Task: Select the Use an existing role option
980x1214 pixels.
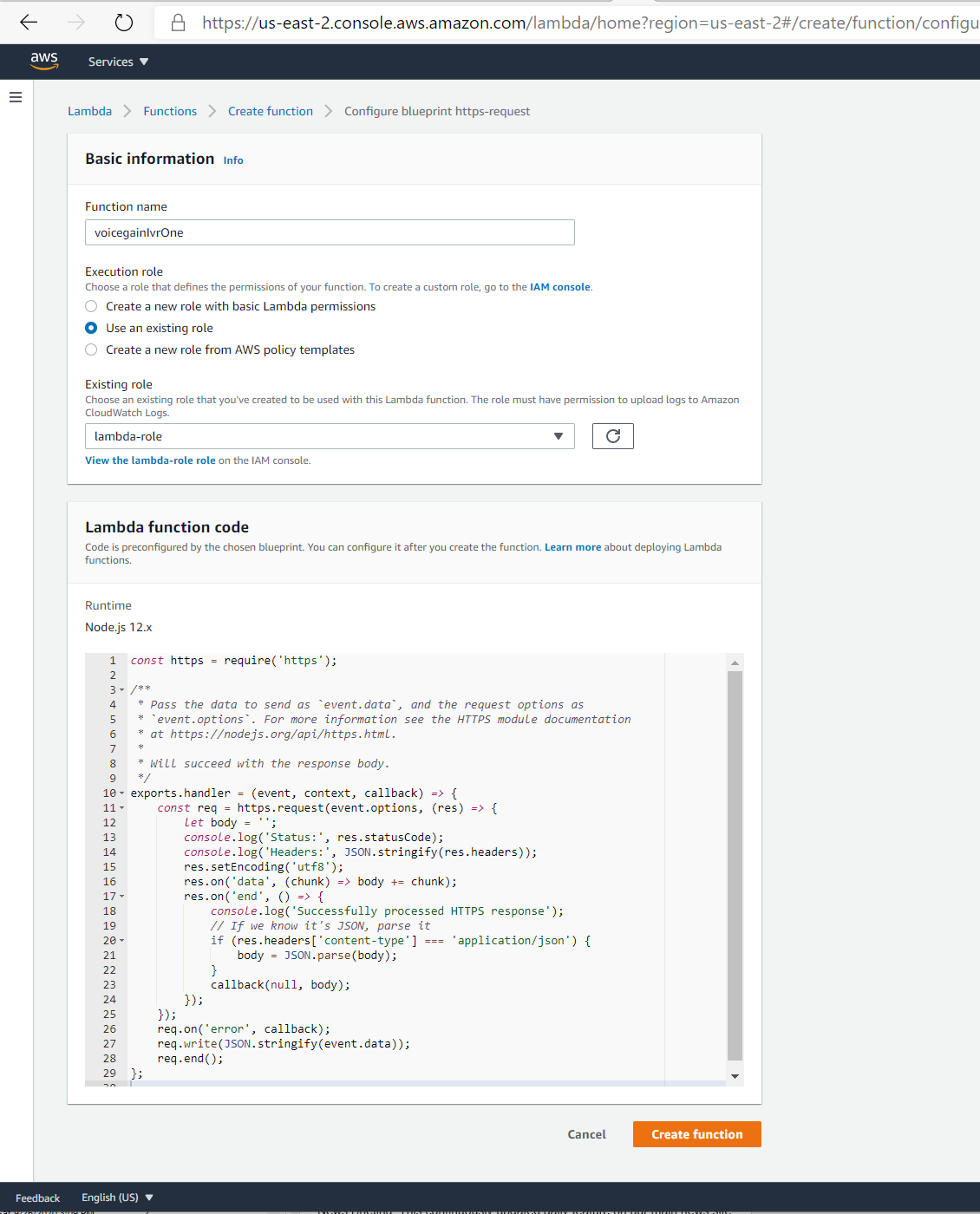Action: coord(91,328)
